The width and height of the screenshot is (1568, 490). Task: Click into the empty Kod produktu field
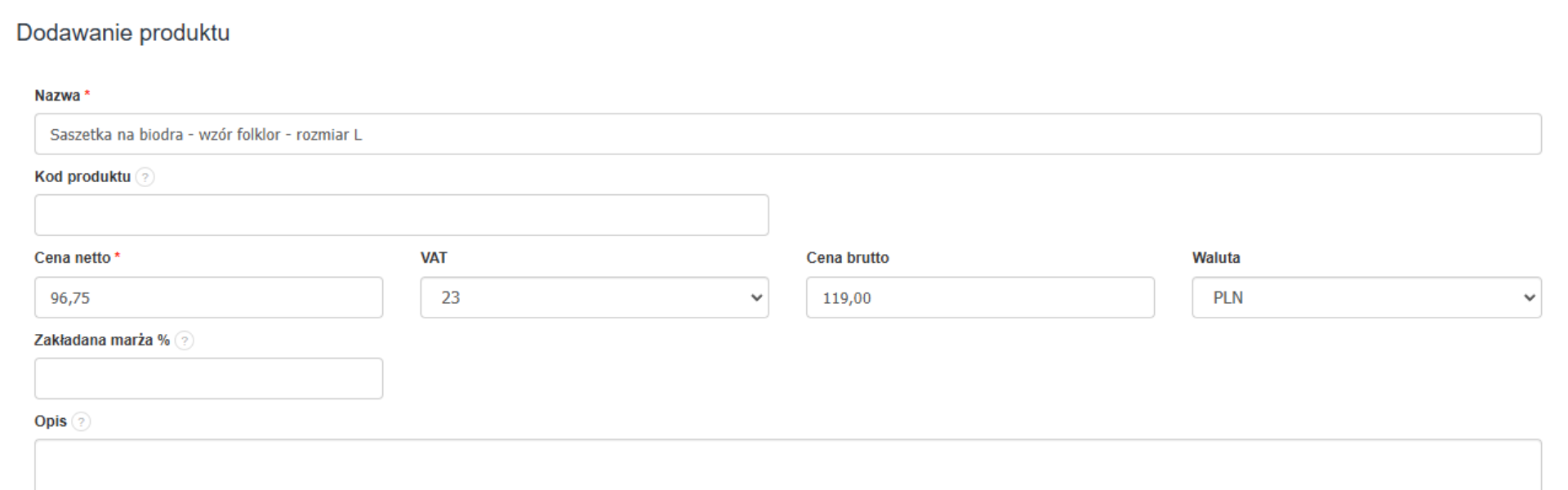pyautogui.click(x=401, y=215)
